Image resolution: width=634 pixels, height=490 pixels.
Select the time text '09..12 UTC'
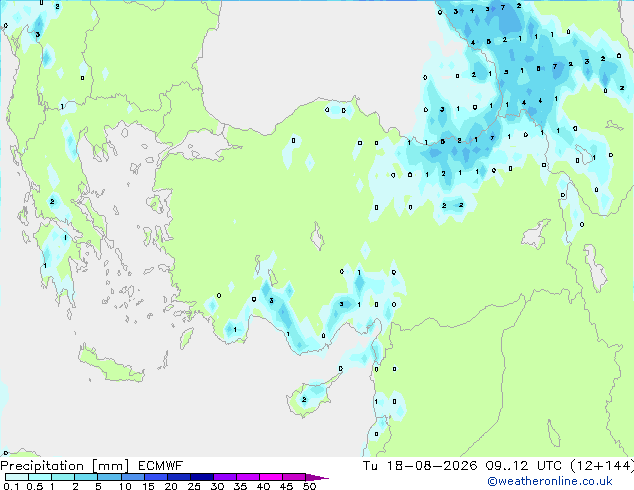524,466
